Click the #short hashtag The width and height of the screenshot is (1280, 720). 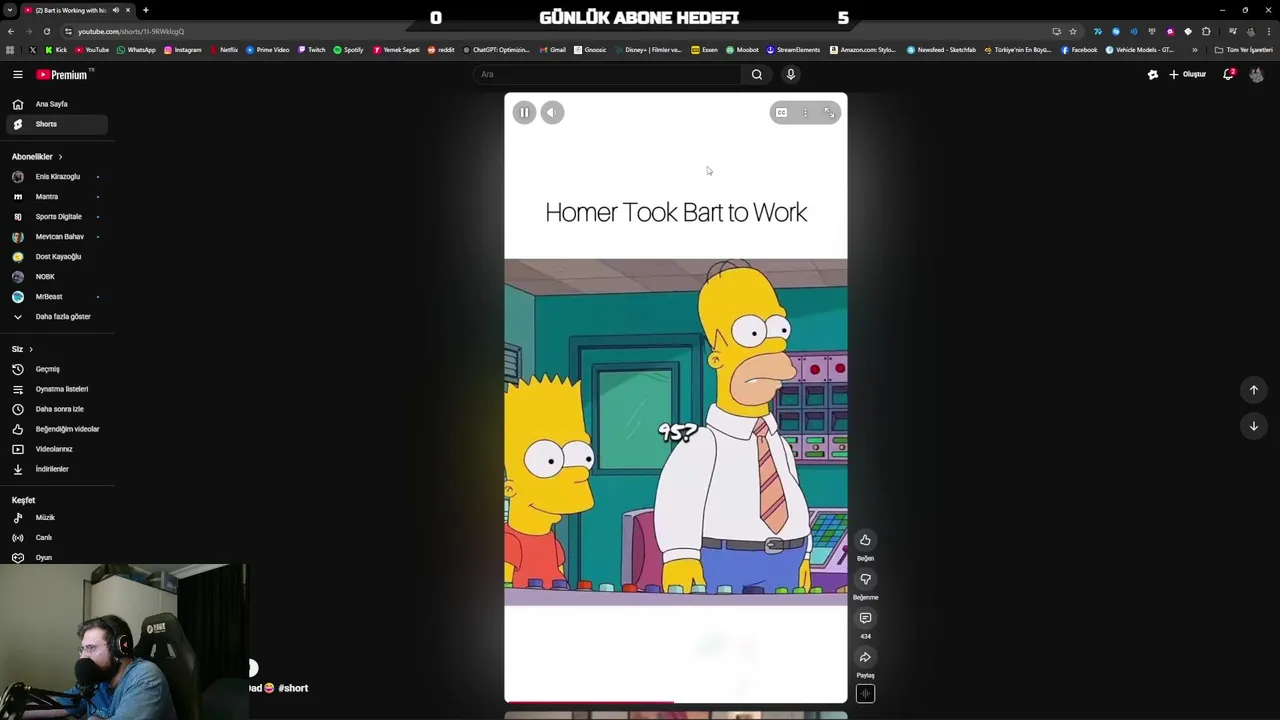[x=293, y=688]
